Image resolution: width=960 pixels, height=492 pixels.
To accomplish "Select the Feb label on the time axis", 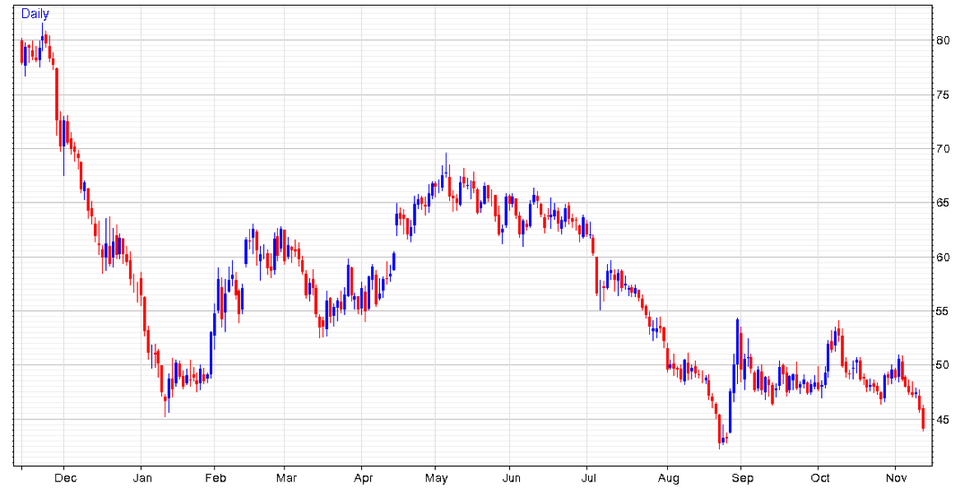I will click(x=216, y=478).
